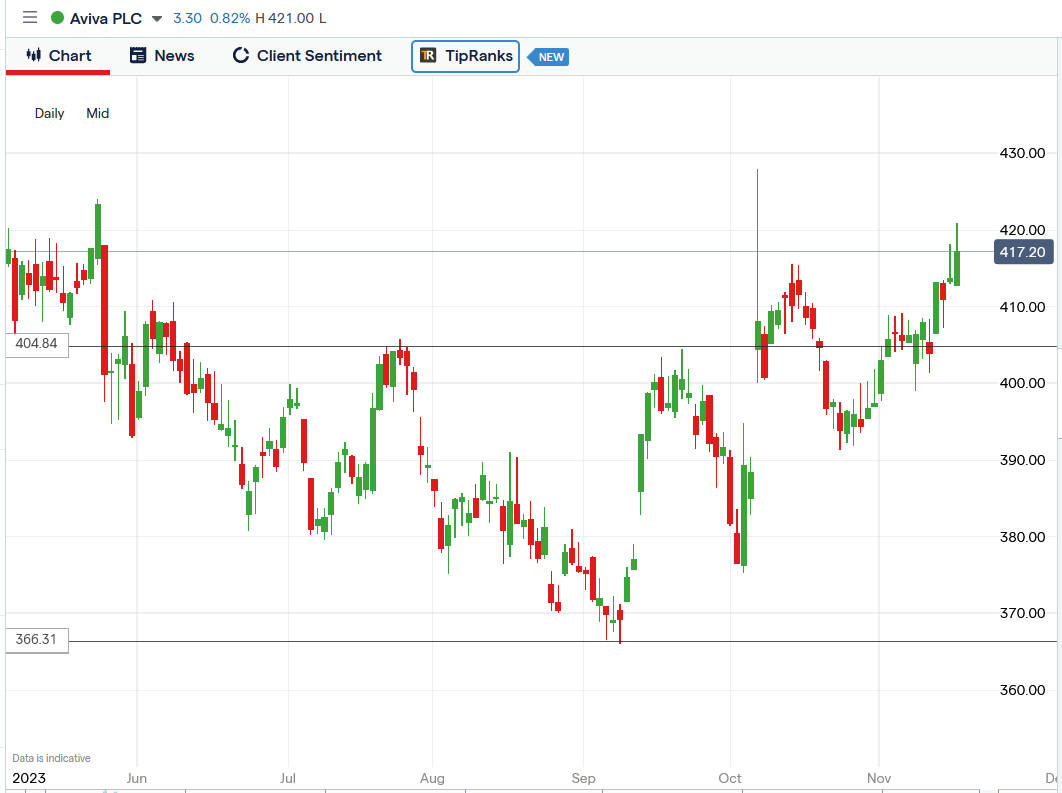Open the TipRanks tab
The height and width of the screenshot is (793, 1062).
(465, 56)
